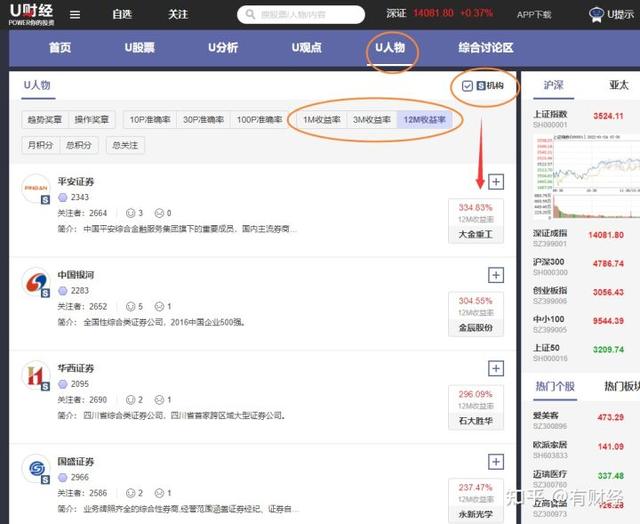
Task: Follow 华西证券 with plus icon
Action: (x=496, y=369)
